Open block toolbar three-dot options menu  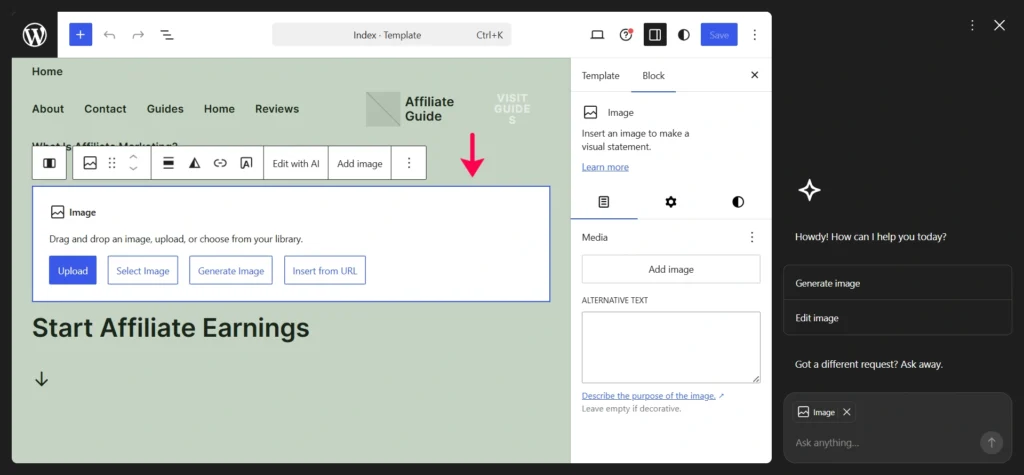[x=408, y=163]
